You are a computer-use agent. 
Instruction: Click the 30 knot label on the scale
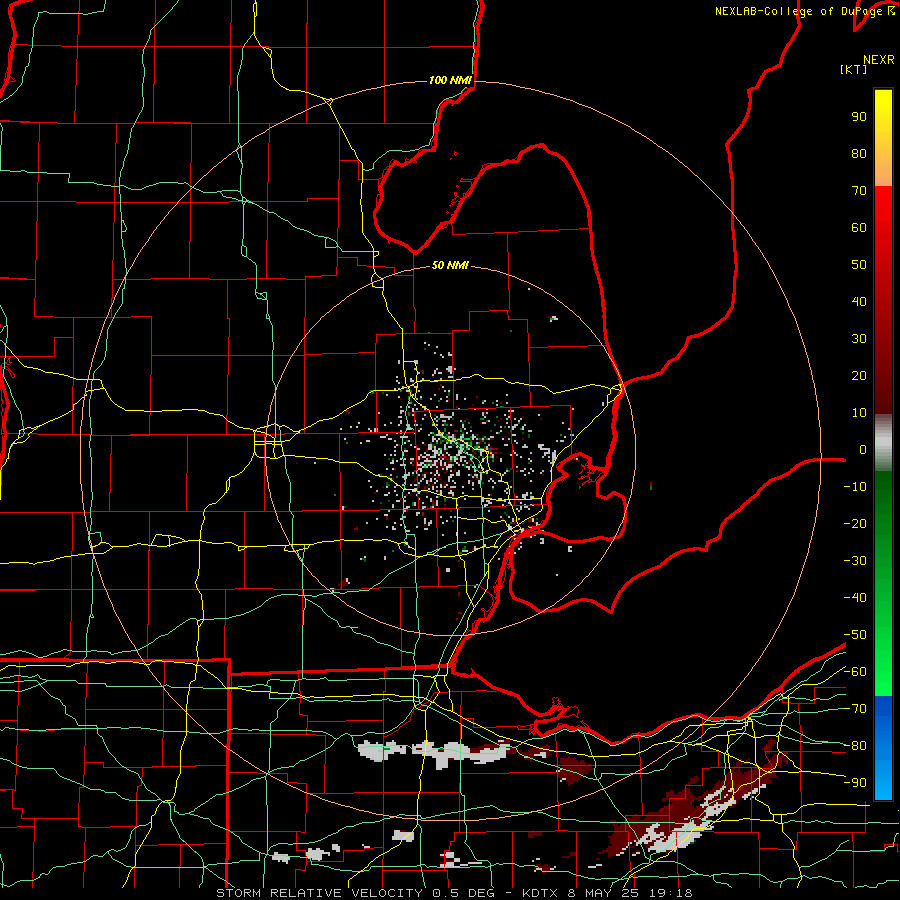click(859, 339)
